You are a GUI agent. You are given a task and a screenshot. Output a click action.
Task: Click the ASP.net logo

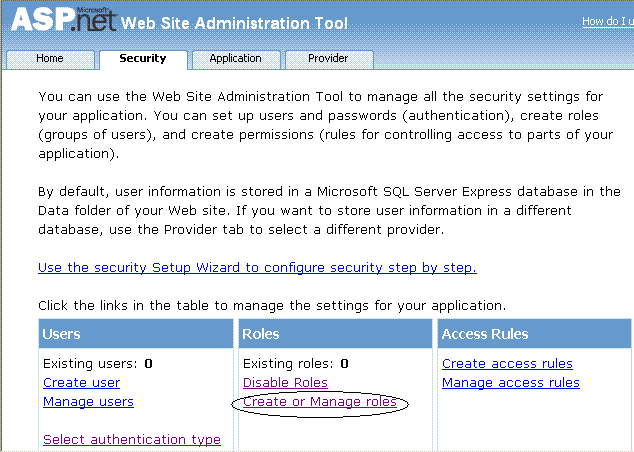pyautogui.click(x=60, y=20)
